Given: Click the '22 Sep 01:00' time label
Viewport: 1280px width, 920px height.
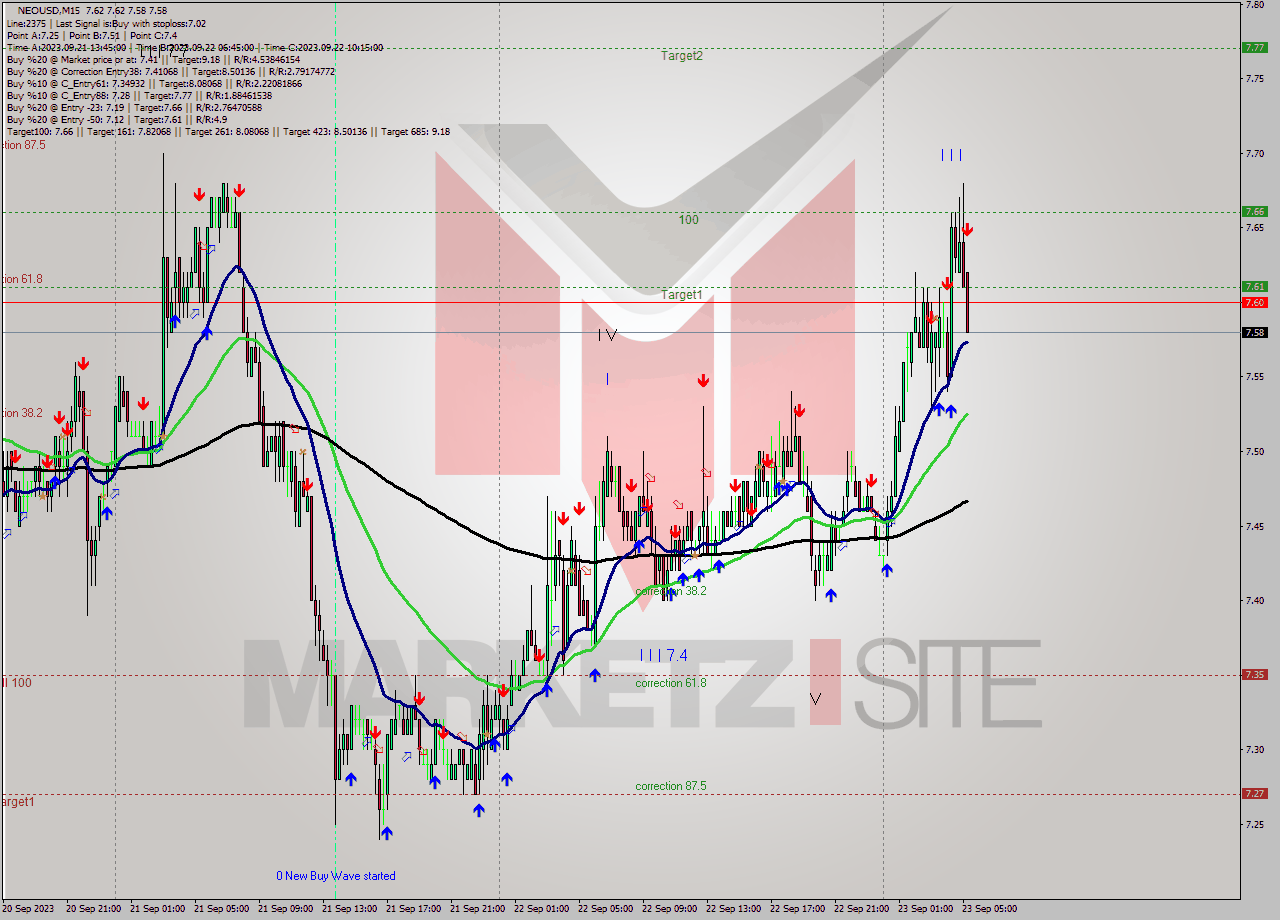Looking at the screenshot, I should [540, 909].
